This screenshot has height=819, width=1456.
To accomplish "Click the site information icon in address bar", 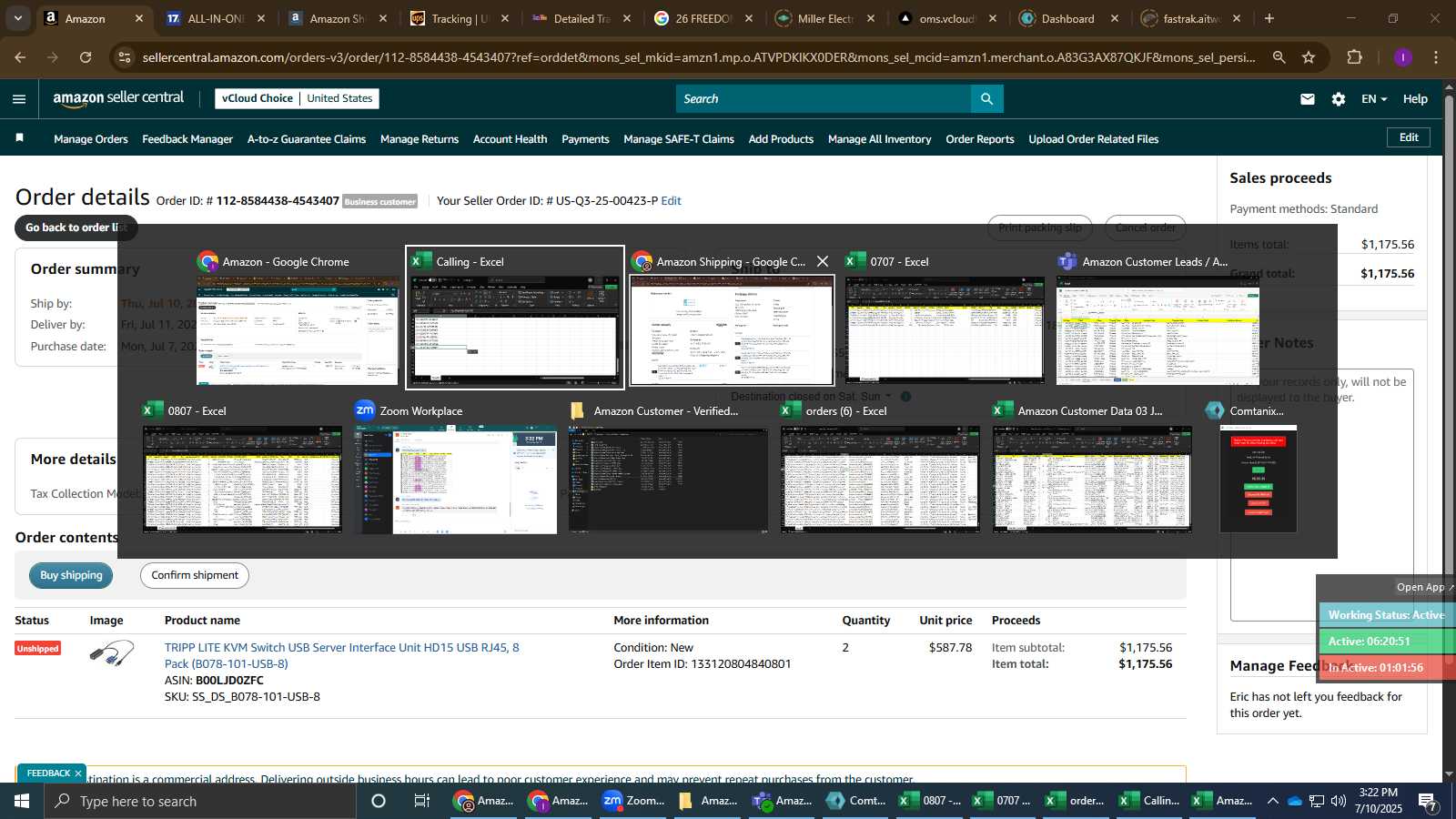I will click(125, 57).
